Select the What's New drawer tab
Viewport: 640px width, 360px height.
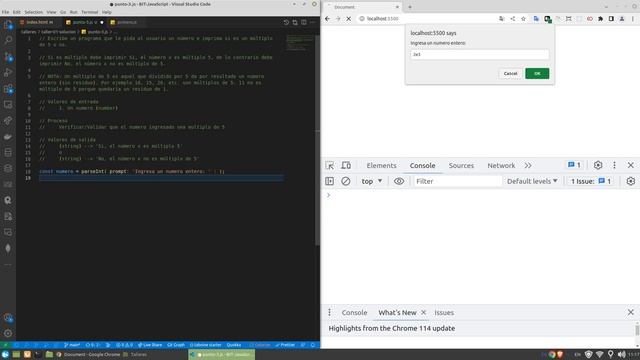pyautogui.click(x=397, y=312)
